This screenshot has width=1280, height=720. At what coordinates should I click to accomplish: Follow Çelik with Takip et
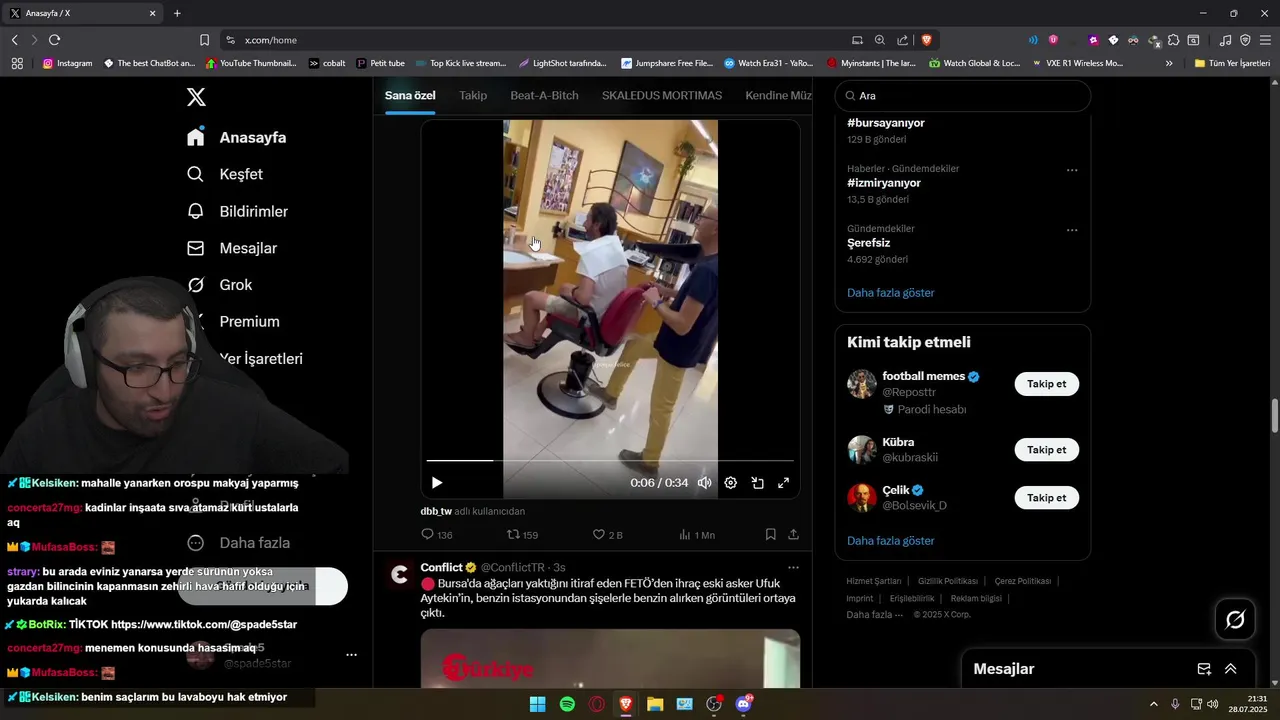[1047, 498]
